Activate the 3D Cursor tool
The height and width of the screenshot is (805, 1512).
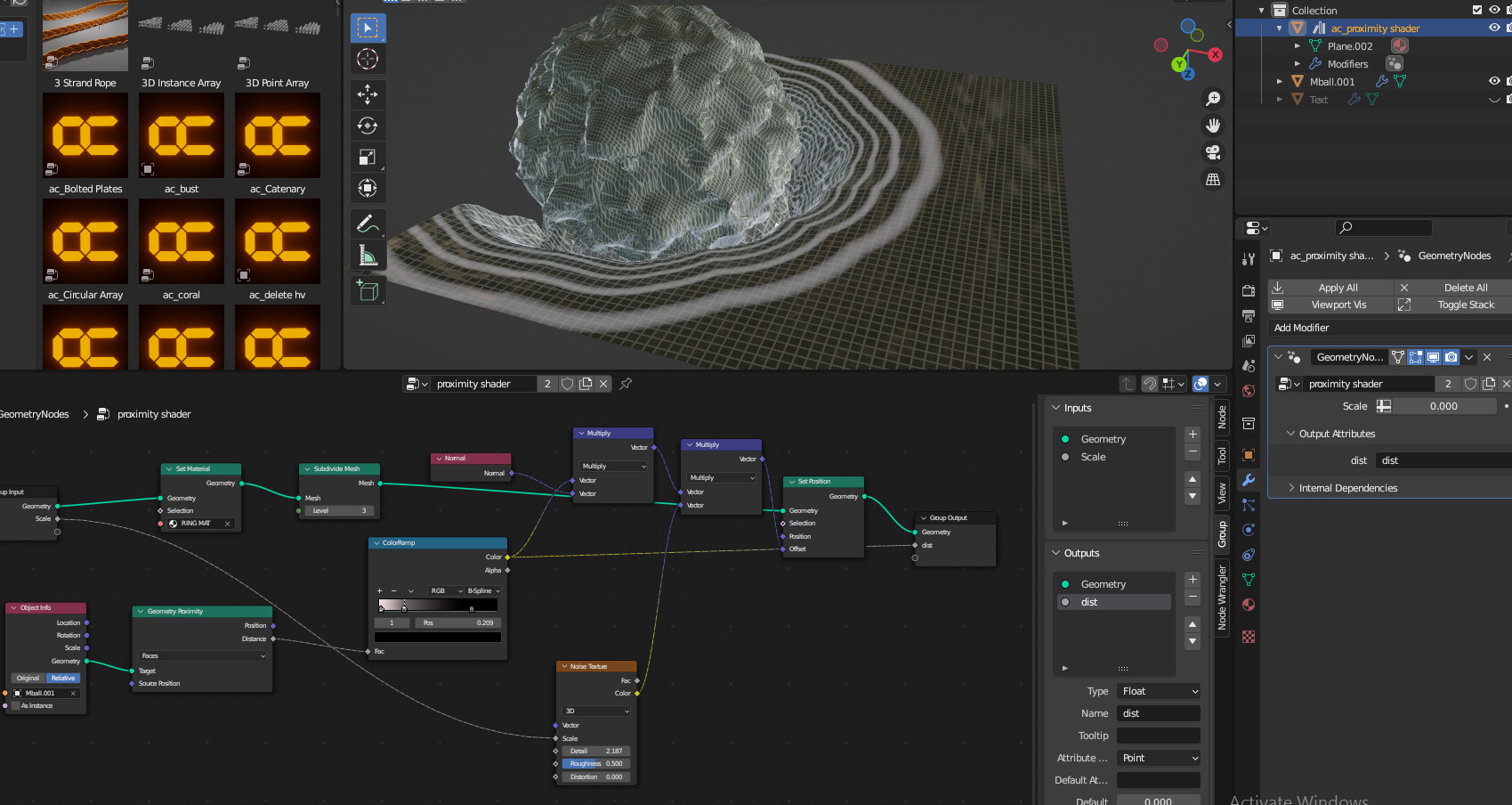coord(368,60)
